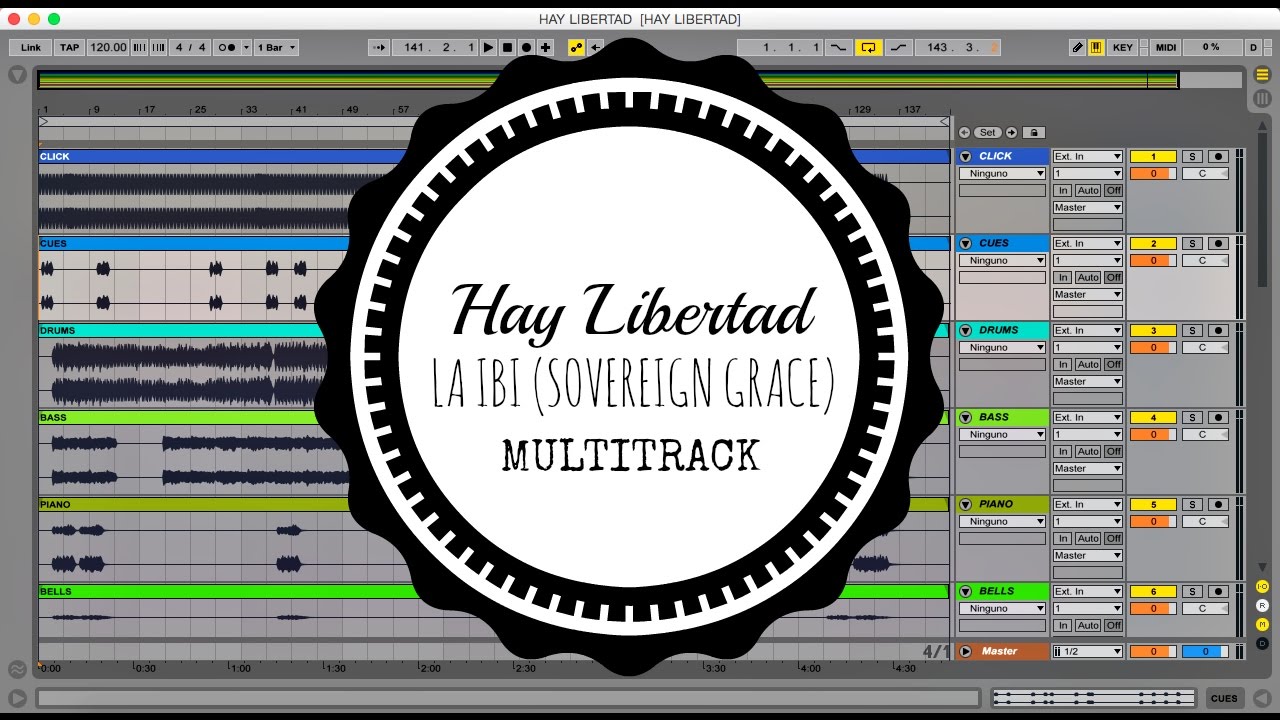The image size is (1280, 720).
Task: Click the Nudge tempo up icon
Action: pyautogui.click(x=158, y=47)
